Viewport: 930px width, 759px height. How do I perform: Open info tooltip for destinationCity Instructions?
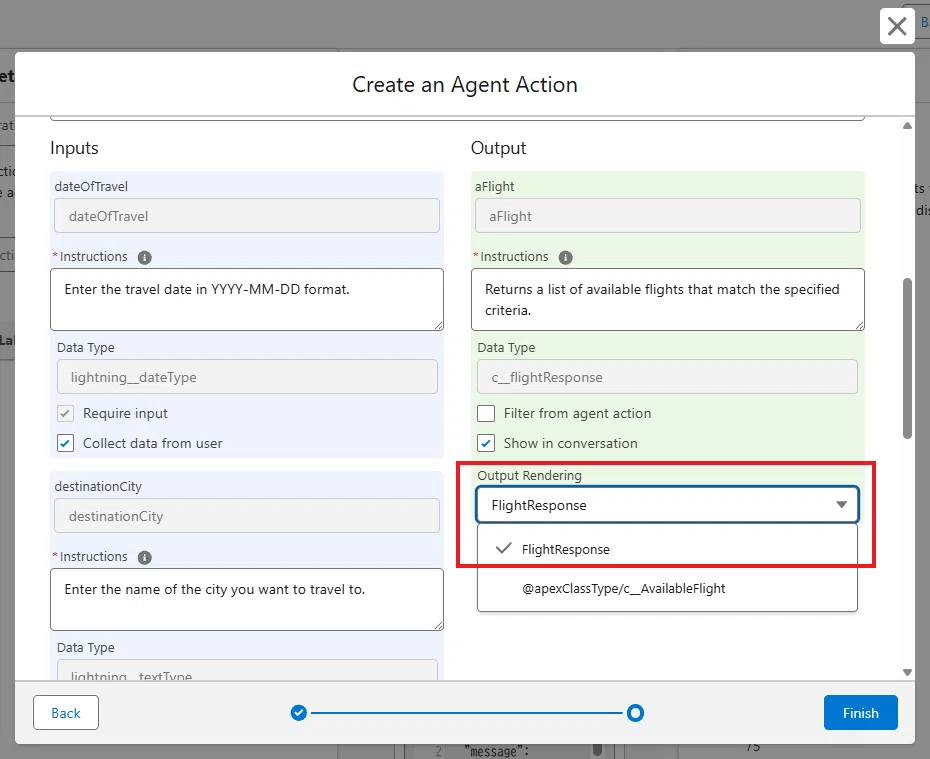[x=145, y=557]
